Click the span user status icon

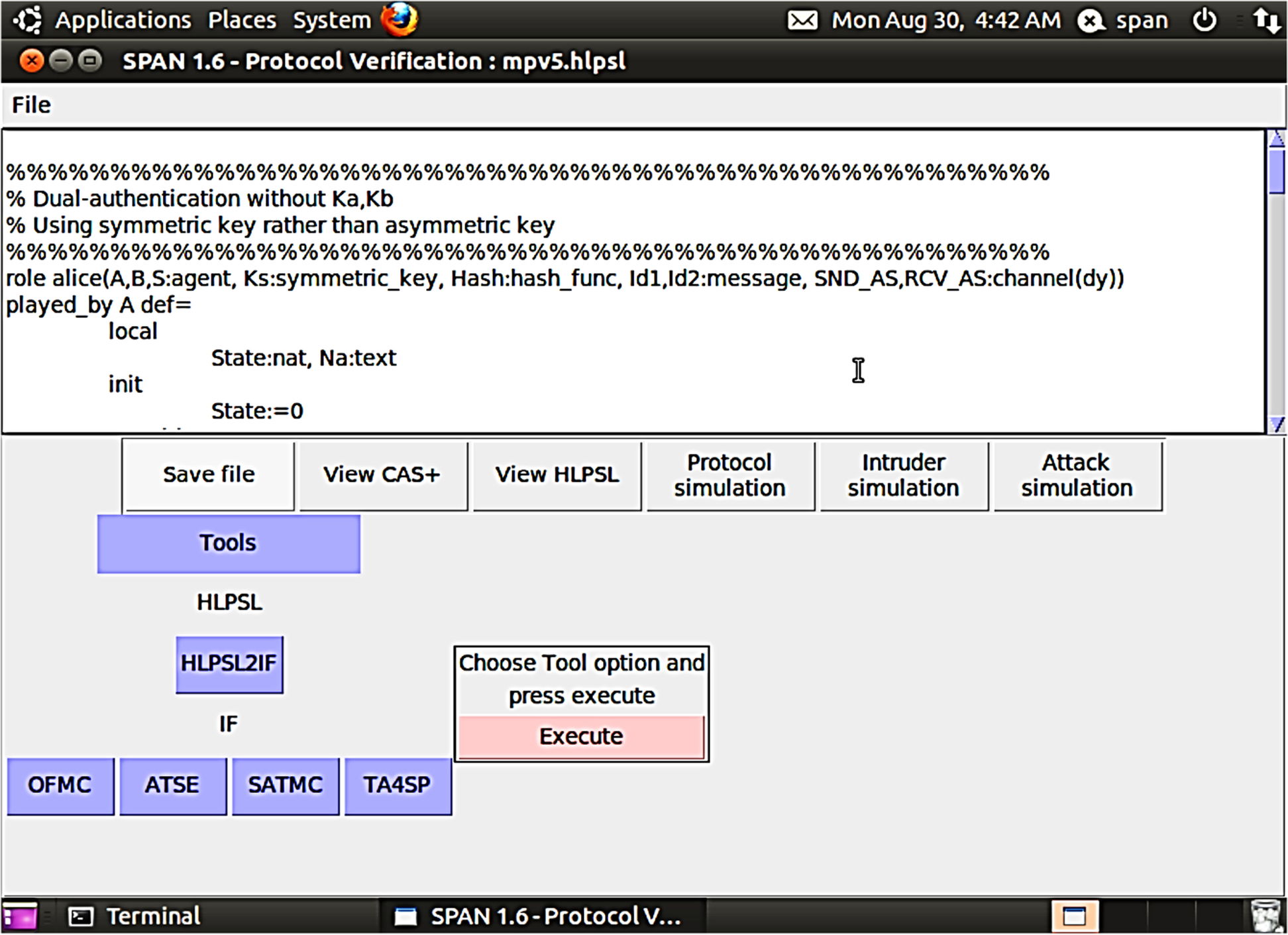1091,21
